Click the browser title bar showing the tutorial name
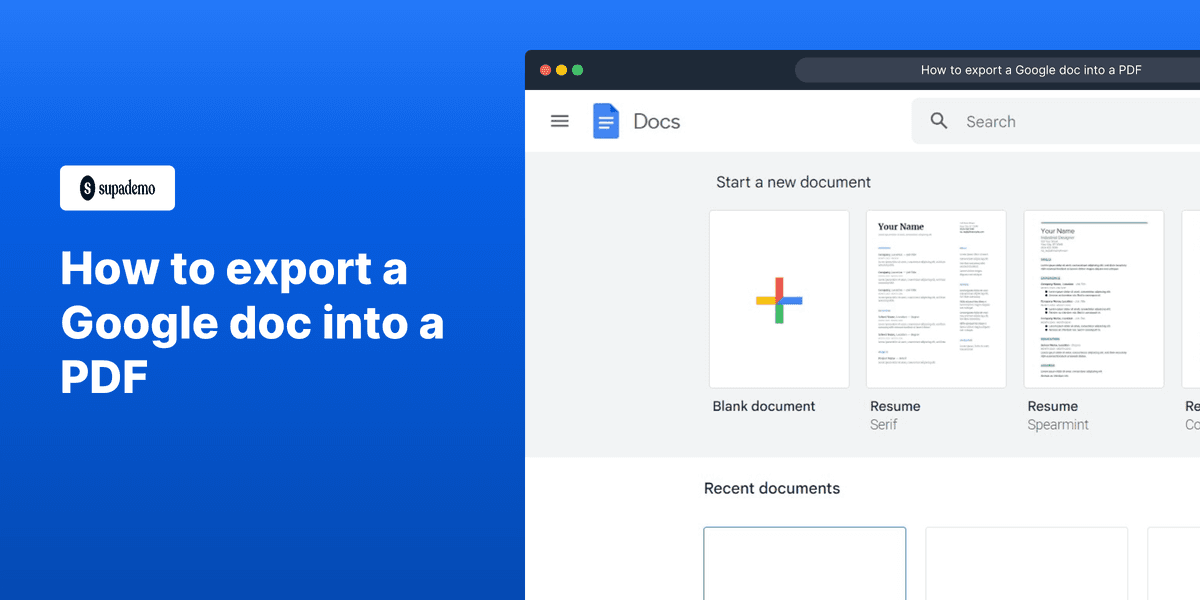Screen dimensions: 1200x600 (x=1030, y=69)
